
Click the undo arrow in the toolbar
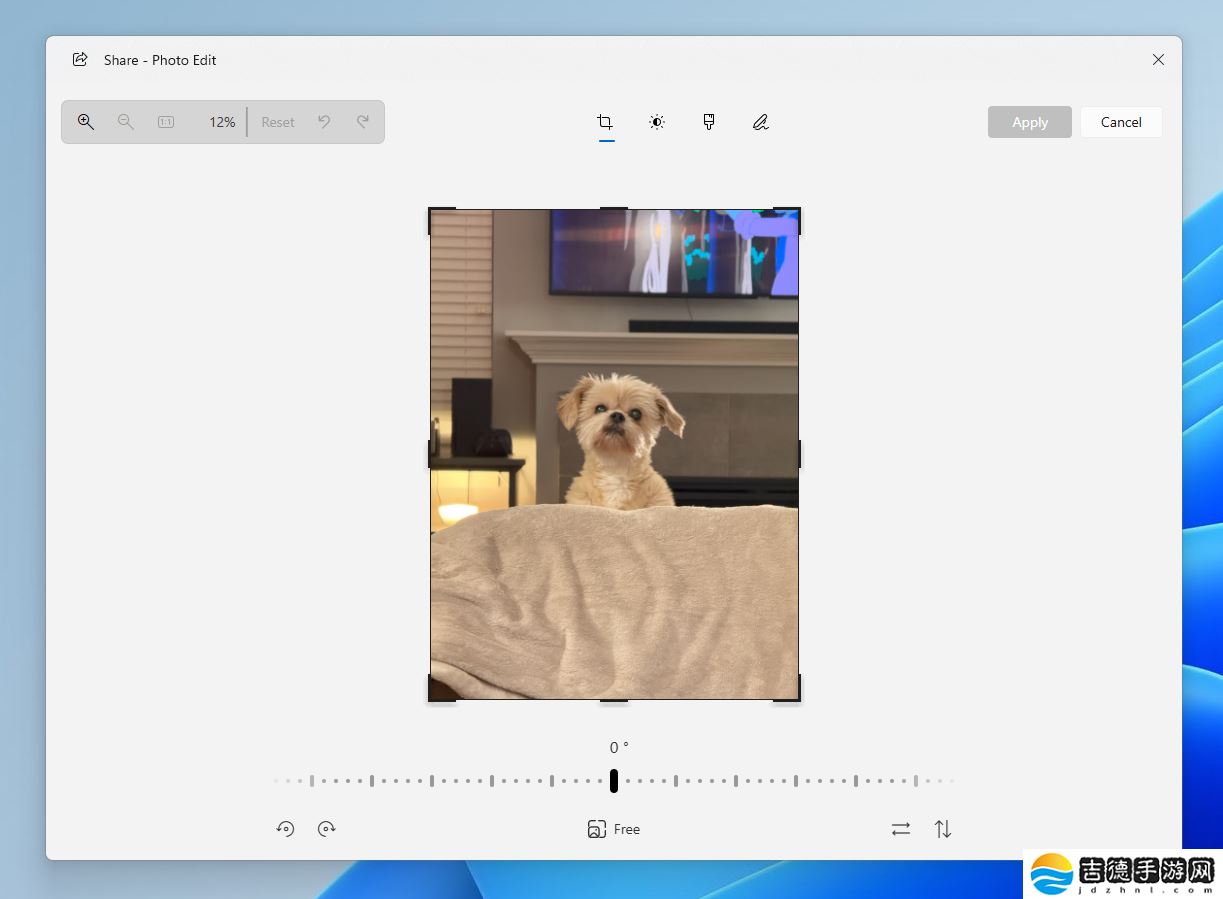click(324, 121)
